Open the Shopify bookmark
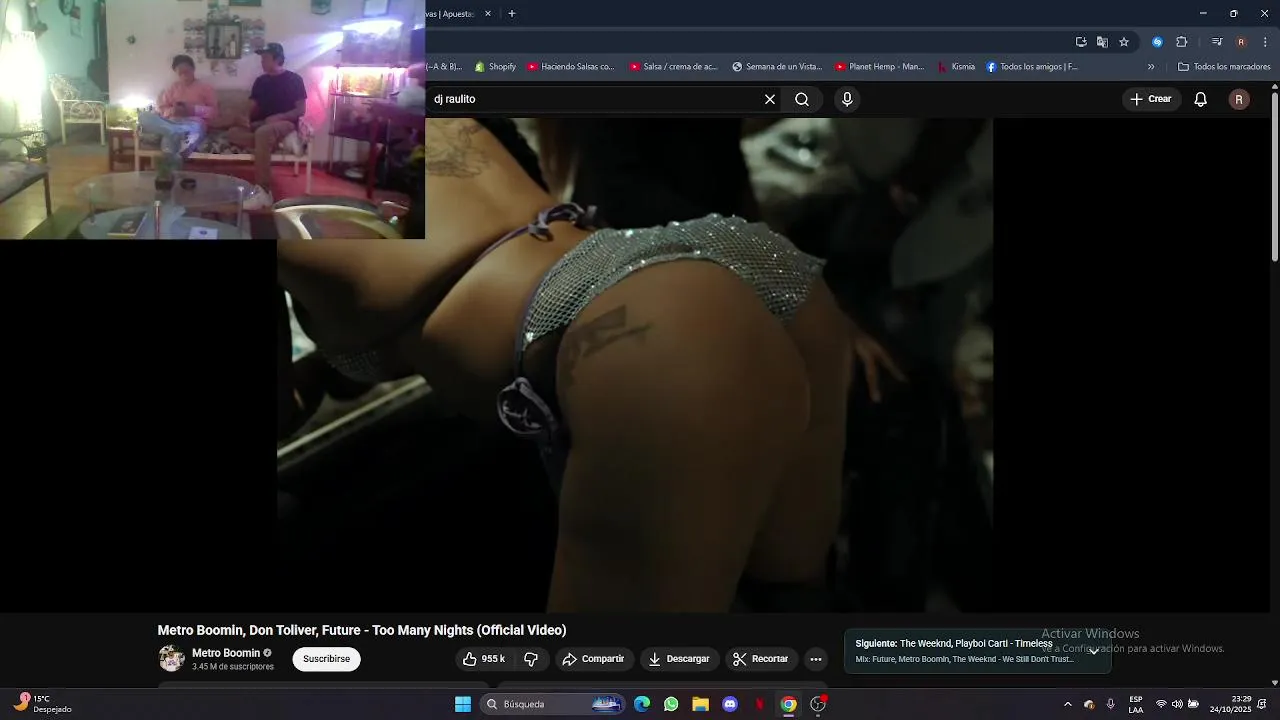Screen dimensions: 1280x720 [496, 67]
